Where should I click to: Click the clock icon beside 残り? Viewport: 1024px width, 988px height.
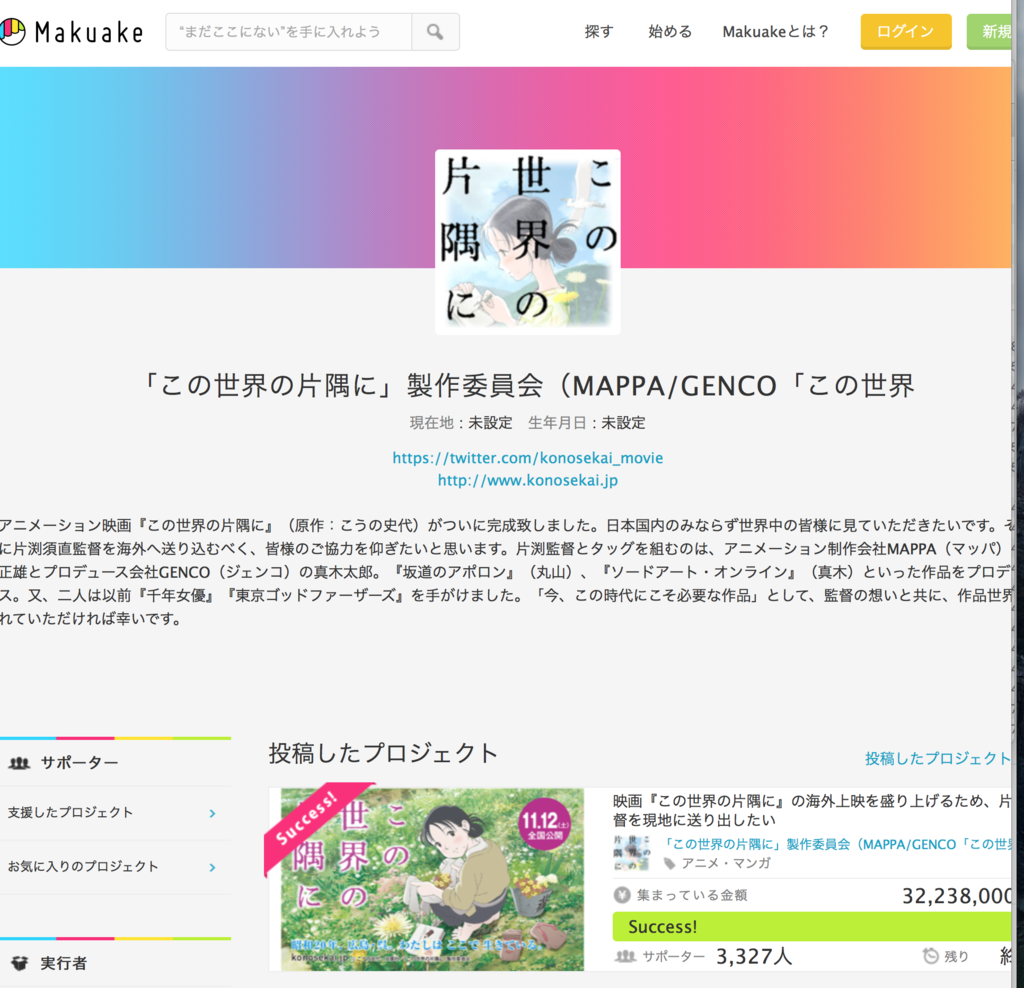click(x=930, y=956)
